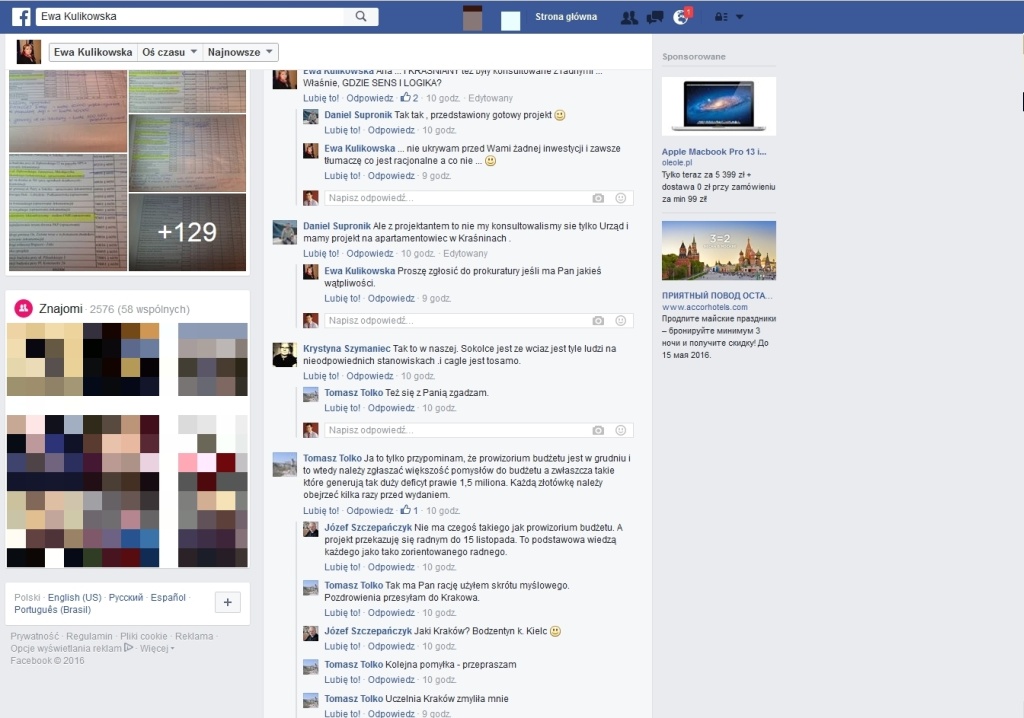Open the notifications globe icon

pyautogui.click(x=680, y=18)
